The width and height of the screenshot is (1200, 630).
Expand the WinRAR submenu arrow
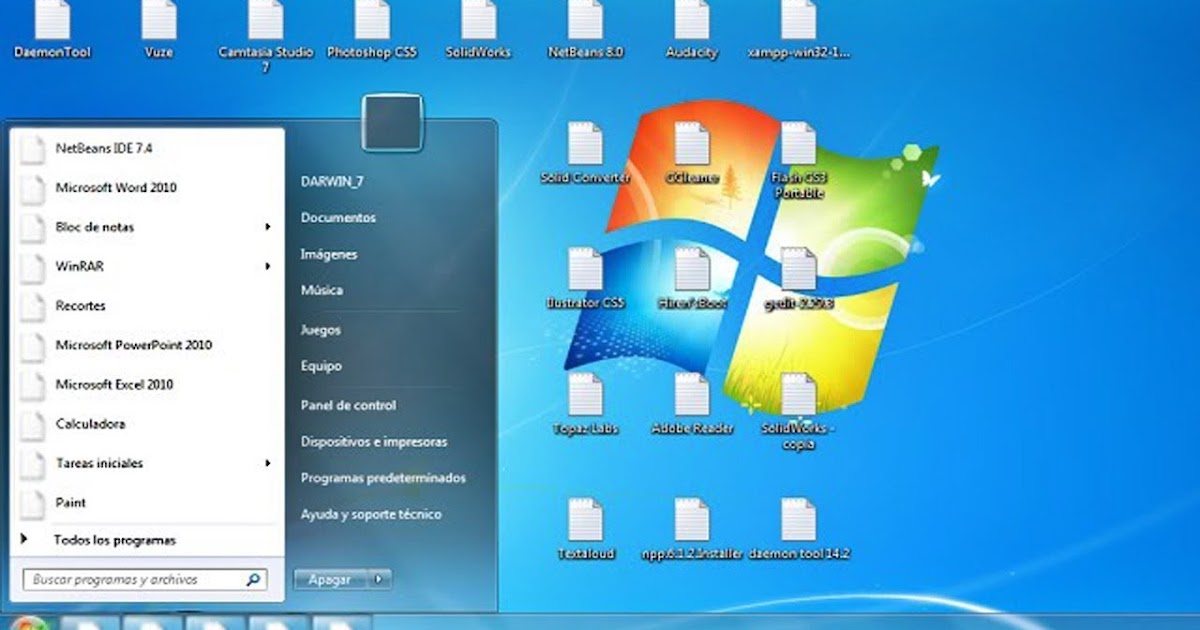point(266,267)
